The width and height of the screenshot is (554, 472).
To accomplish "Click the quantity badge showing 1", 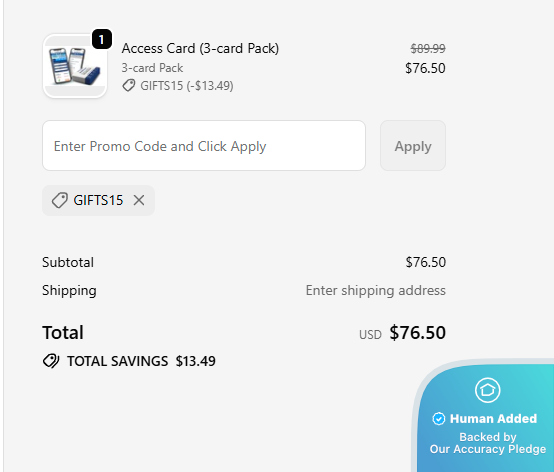I will pyautogui.click(x=102, y=39).
